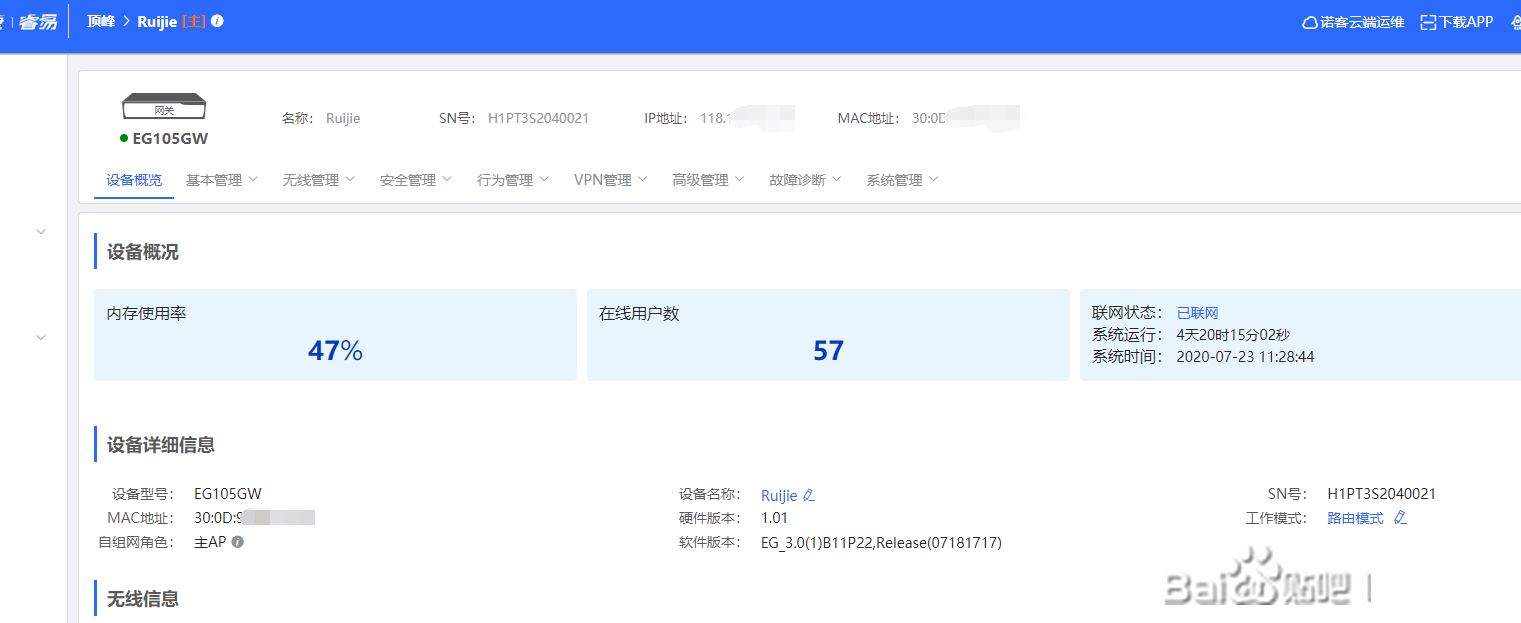Click the info icon next to 主AP
This screenshot has width=1521, height=623.
click(x=238, y=542)
